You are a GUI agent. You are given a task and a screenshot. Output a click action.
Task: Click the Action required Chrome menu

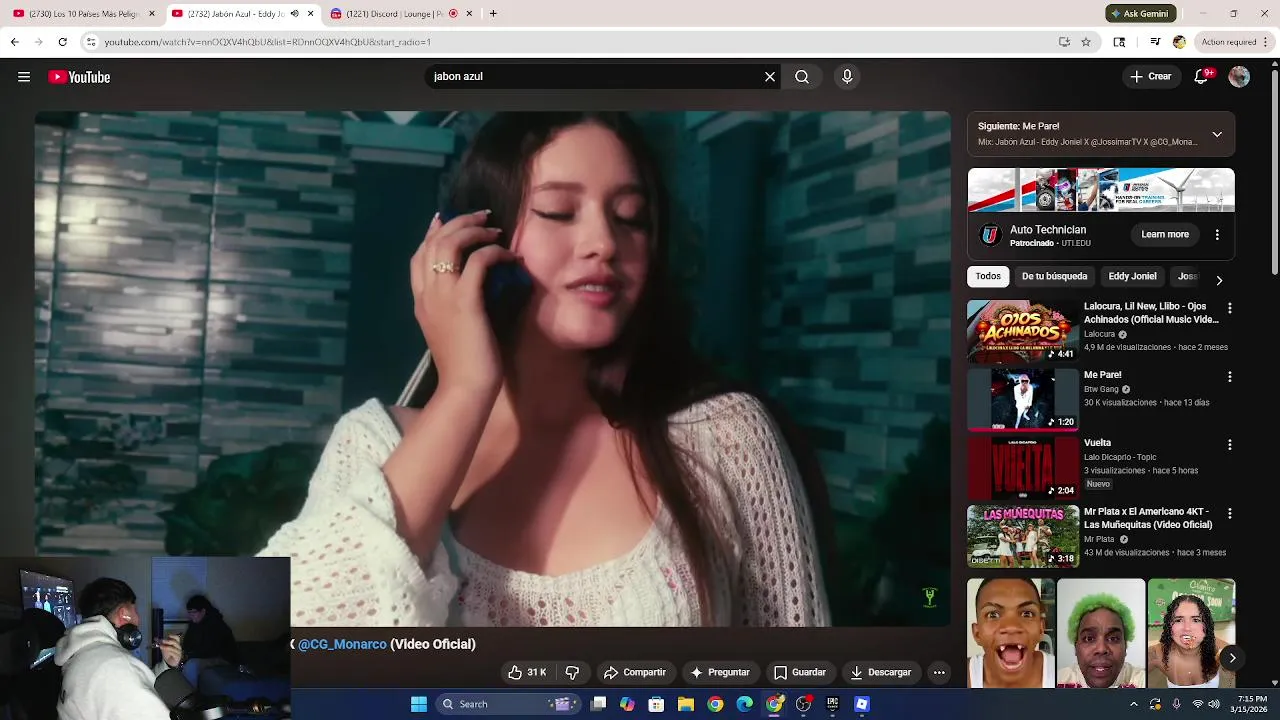[x=1236, y=42]
